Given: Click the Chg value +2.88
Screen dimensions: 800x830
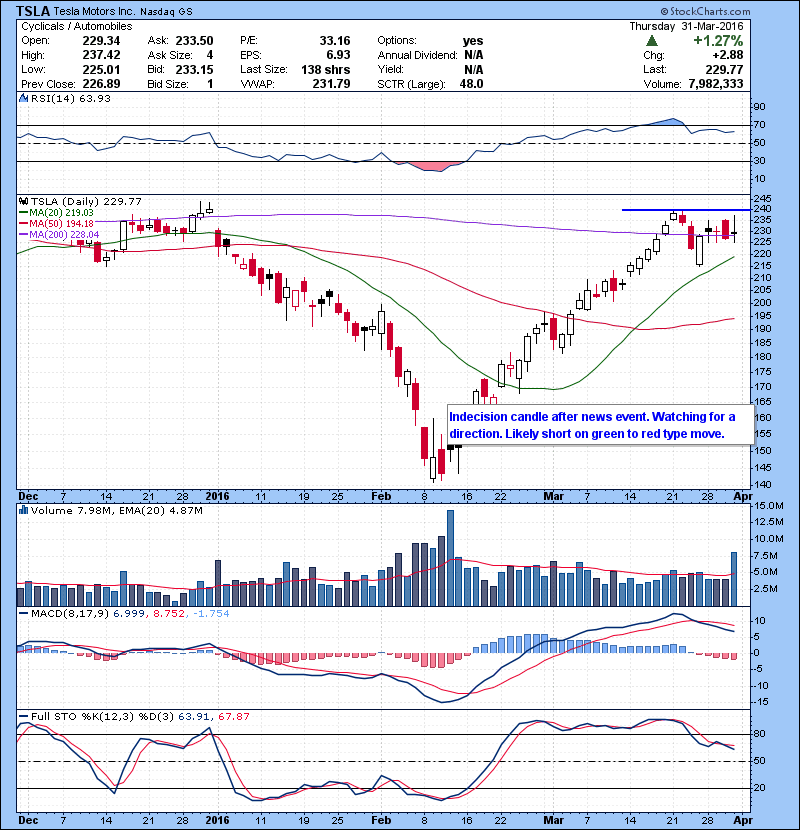Looking at the screenshot, I should pos(727,55).
